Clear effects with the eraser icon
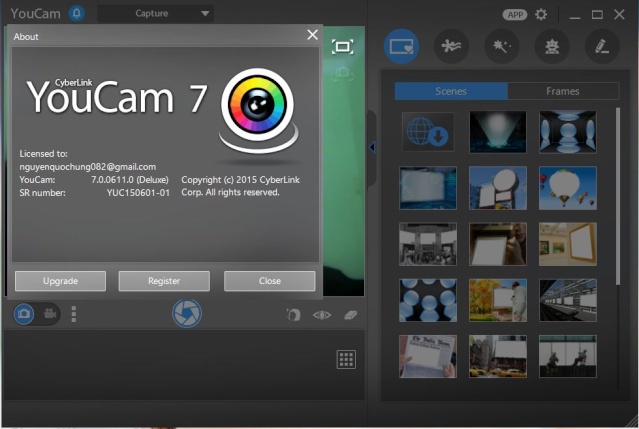The height and width of the screenshot is (429, 639). [x=350, y=315]
